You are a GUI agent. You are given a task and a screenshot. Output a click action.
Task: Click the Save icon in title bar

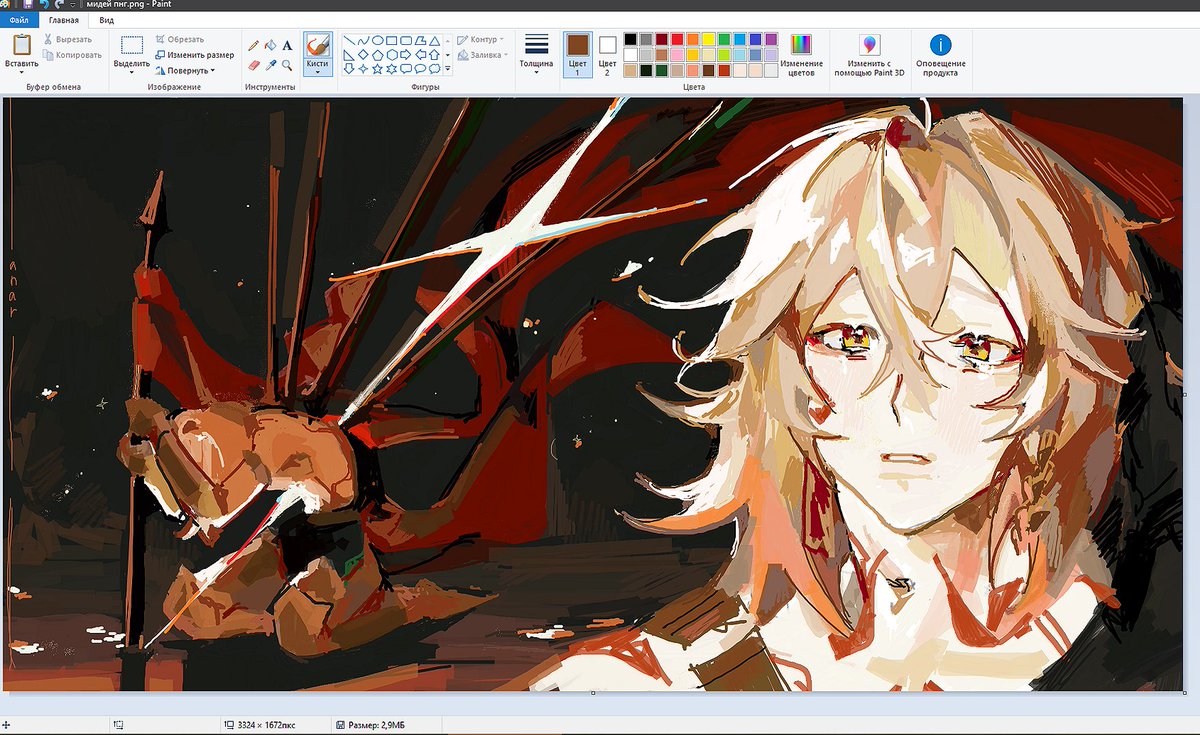(28, 5)
